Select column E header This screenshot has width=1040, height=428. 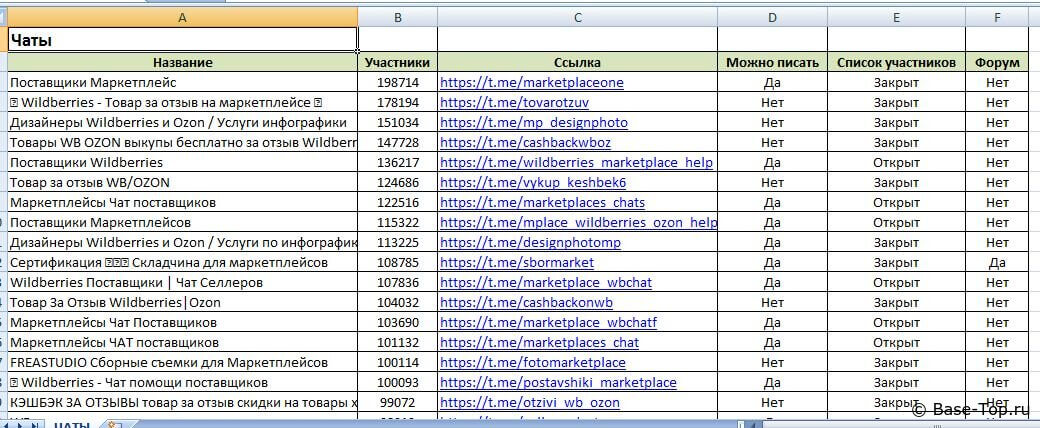tap(895, 16)
